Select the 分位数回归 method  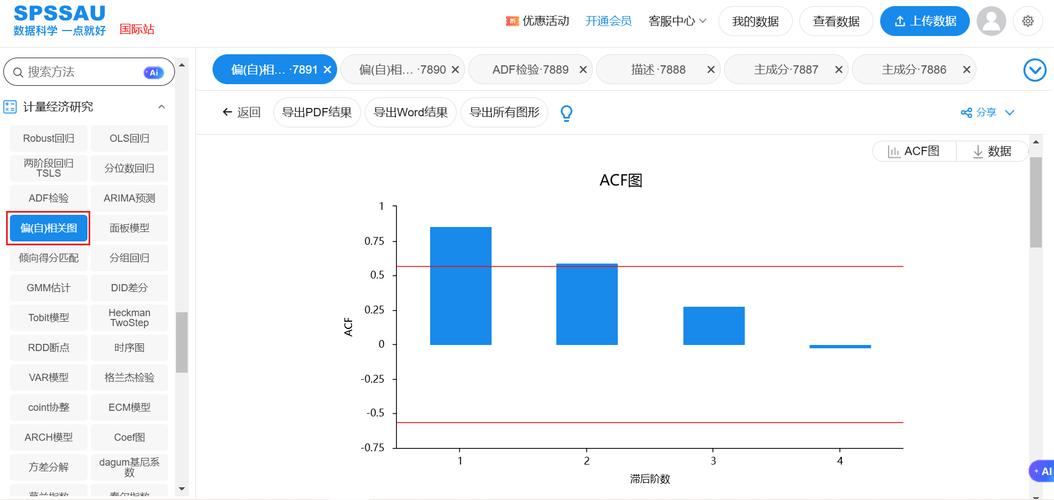click(x=129, y=168)
